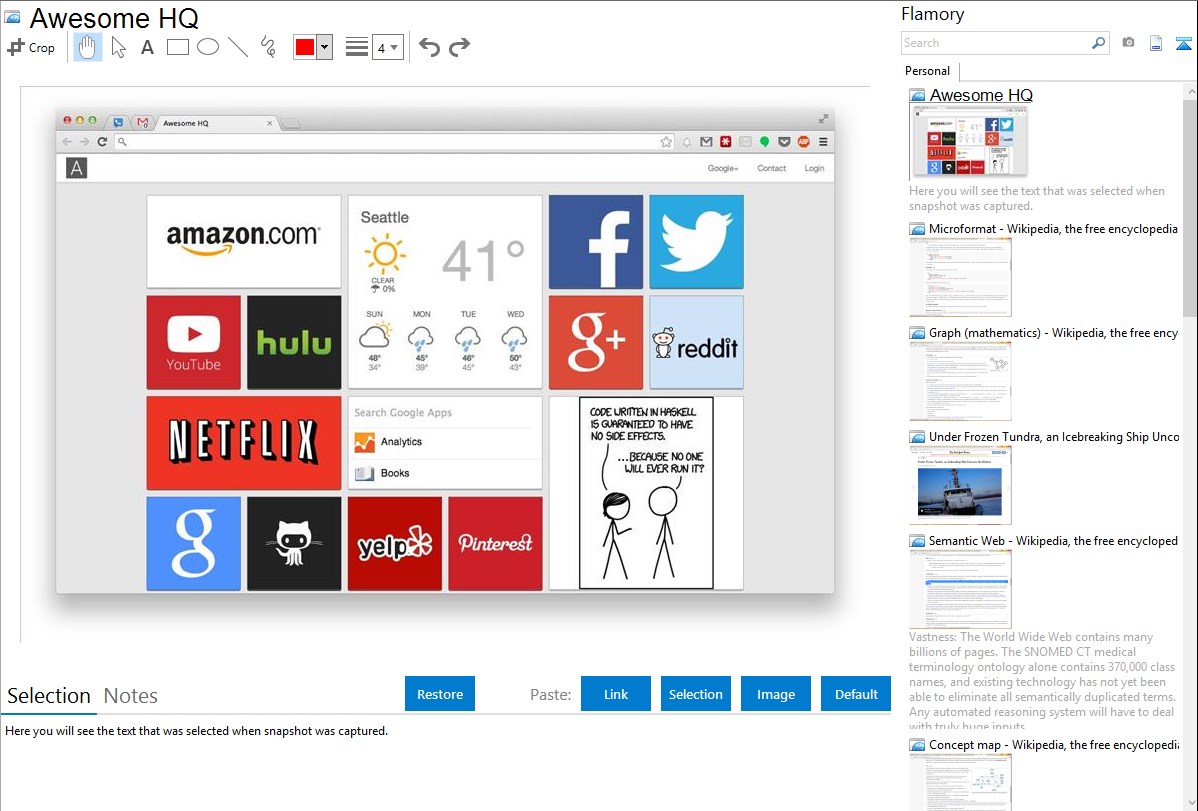Click the Facebook tile in snapshot
This screenshot has width=1198, height=811.
pyautogui.click(x=596, y=242)
